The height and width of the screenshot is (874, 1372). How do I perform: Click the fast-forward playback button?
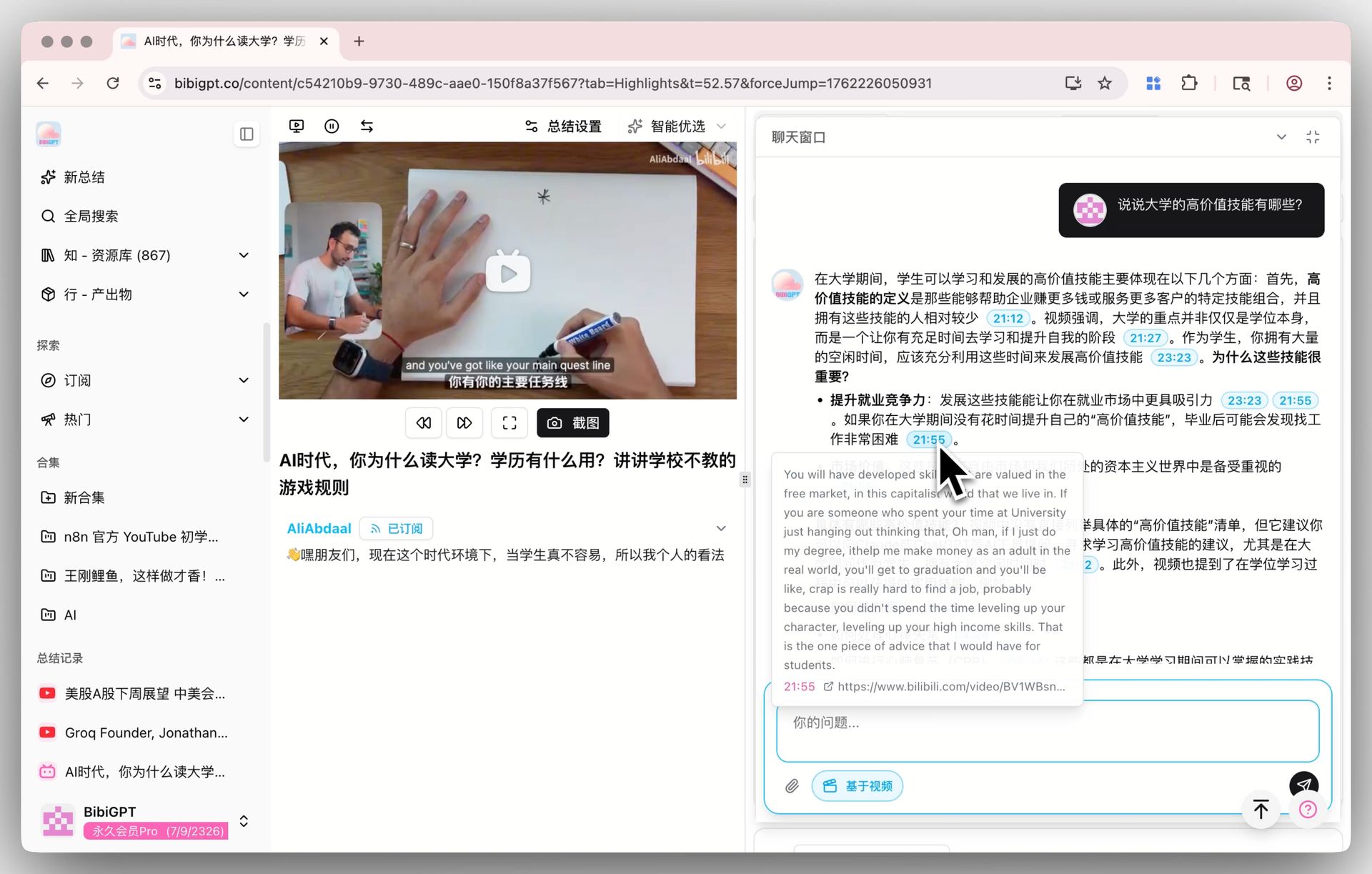(464, 423)
